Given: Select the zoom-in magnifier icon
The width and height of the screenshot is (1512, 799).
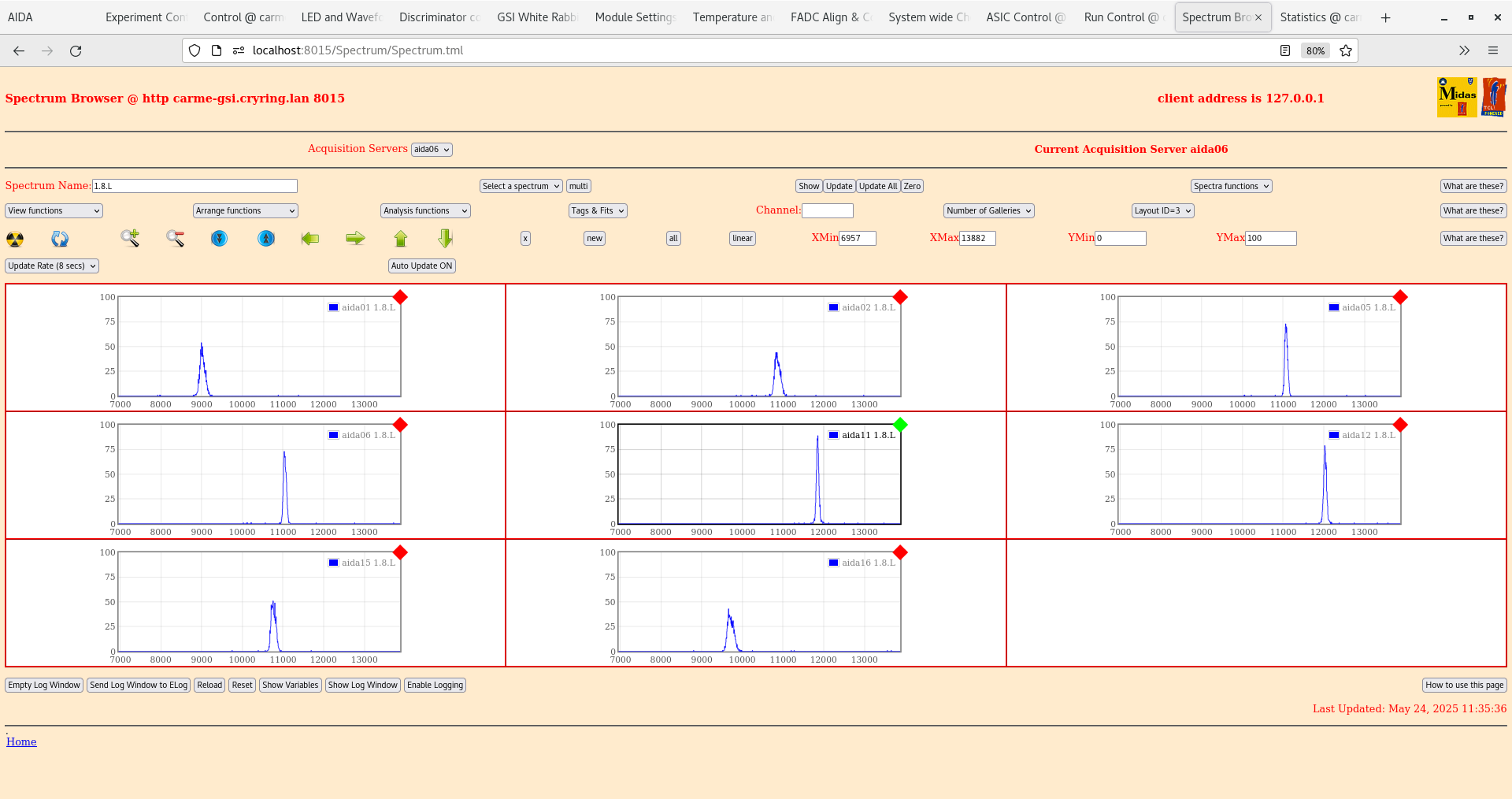Looking at the screenshot, I should coord(130,238).
